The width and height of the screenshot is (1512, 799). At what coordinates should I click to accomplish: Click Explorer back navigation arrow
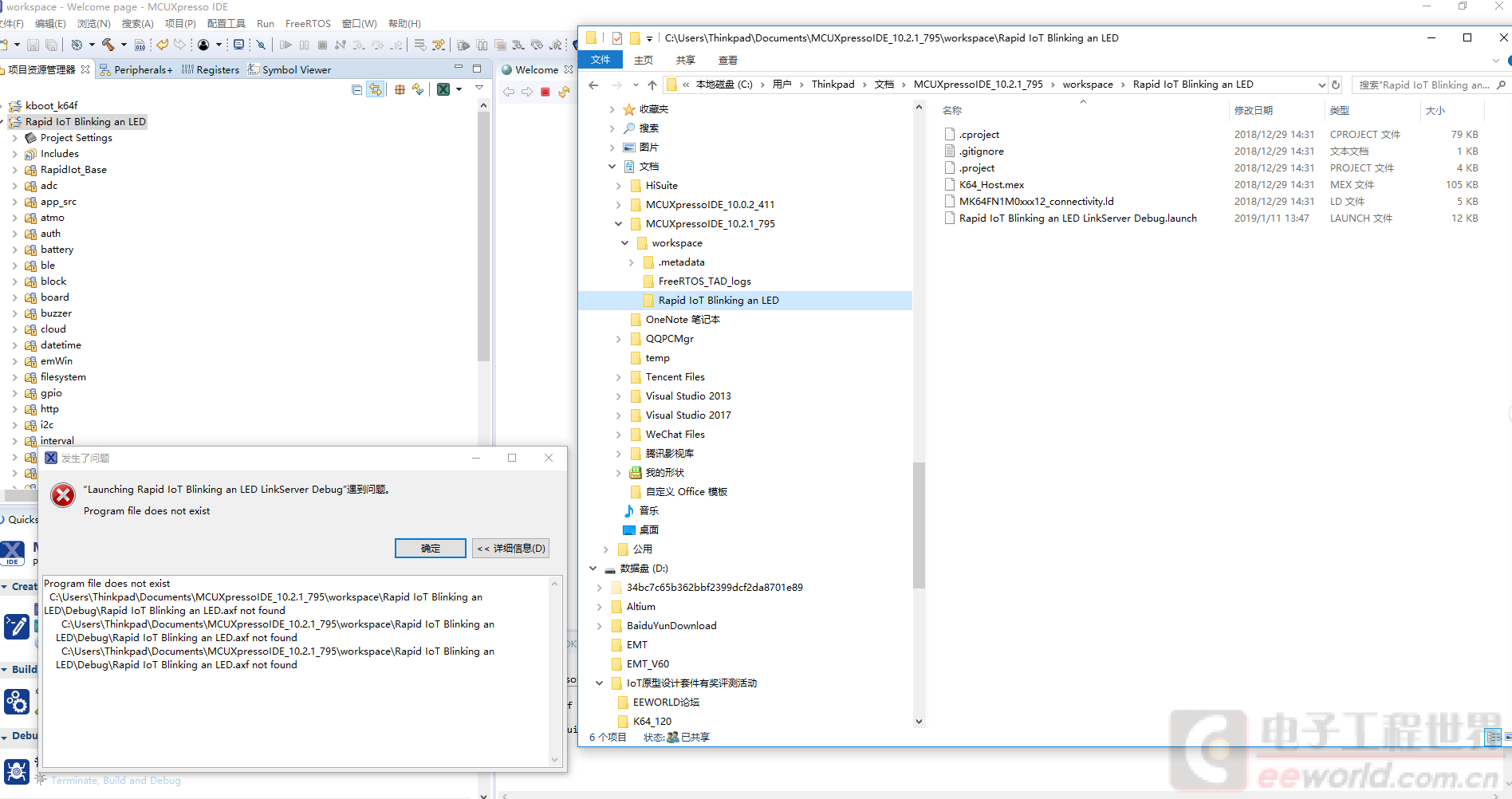pyautogui.click(x=593, y=85)
